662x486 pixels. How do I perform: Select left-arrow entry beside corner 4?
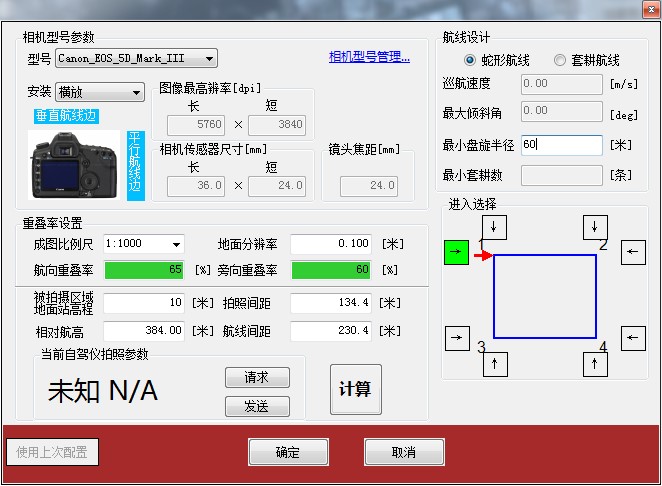pyautogui.click(x=633, y=338)
